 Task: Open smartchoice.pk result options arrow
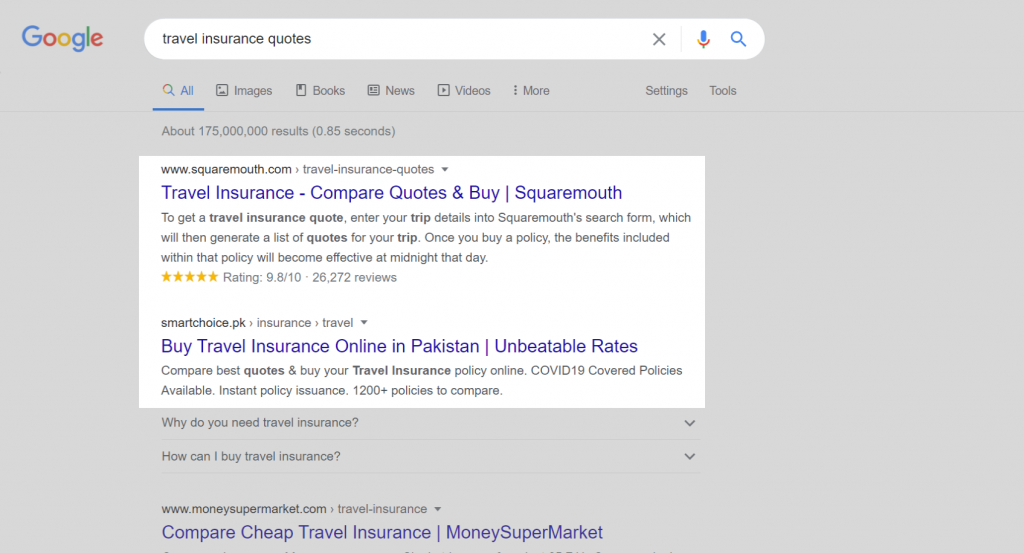tap(364, 323)
